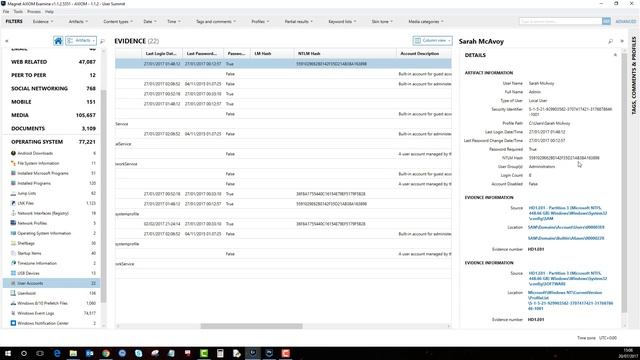Open USB Devices artifacts
Image resolution: width=640 pixels, height=360 pixels.
coord(53,273)
